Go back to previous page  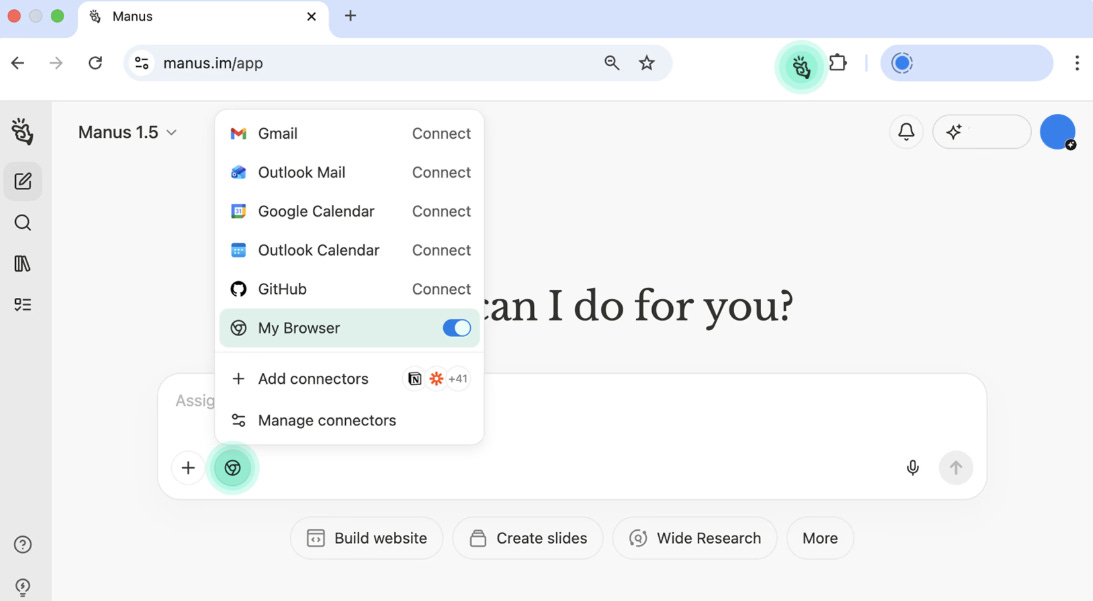18,63
